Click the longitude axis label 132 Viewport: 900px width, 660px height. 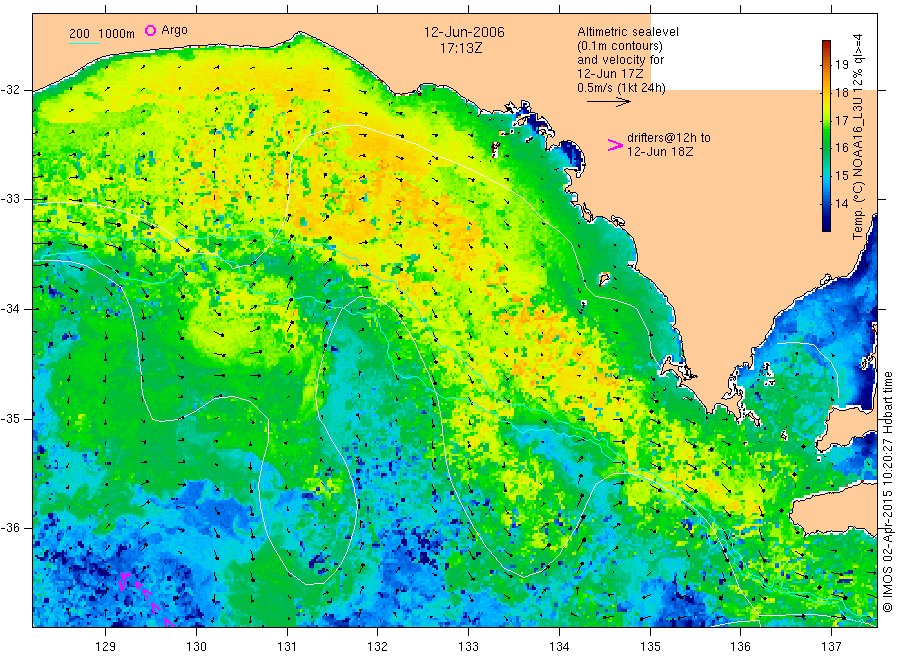tap(378, 647)
